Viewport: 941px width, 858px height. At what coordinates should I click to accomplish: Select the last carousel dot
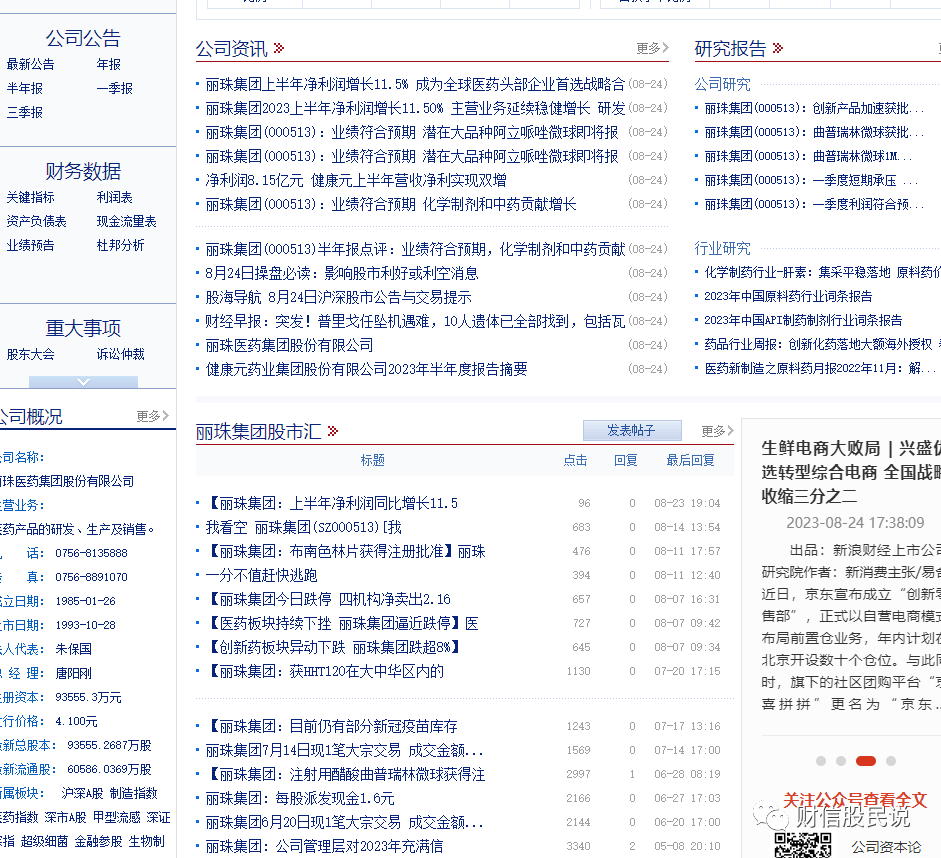(x=891, y=761)
